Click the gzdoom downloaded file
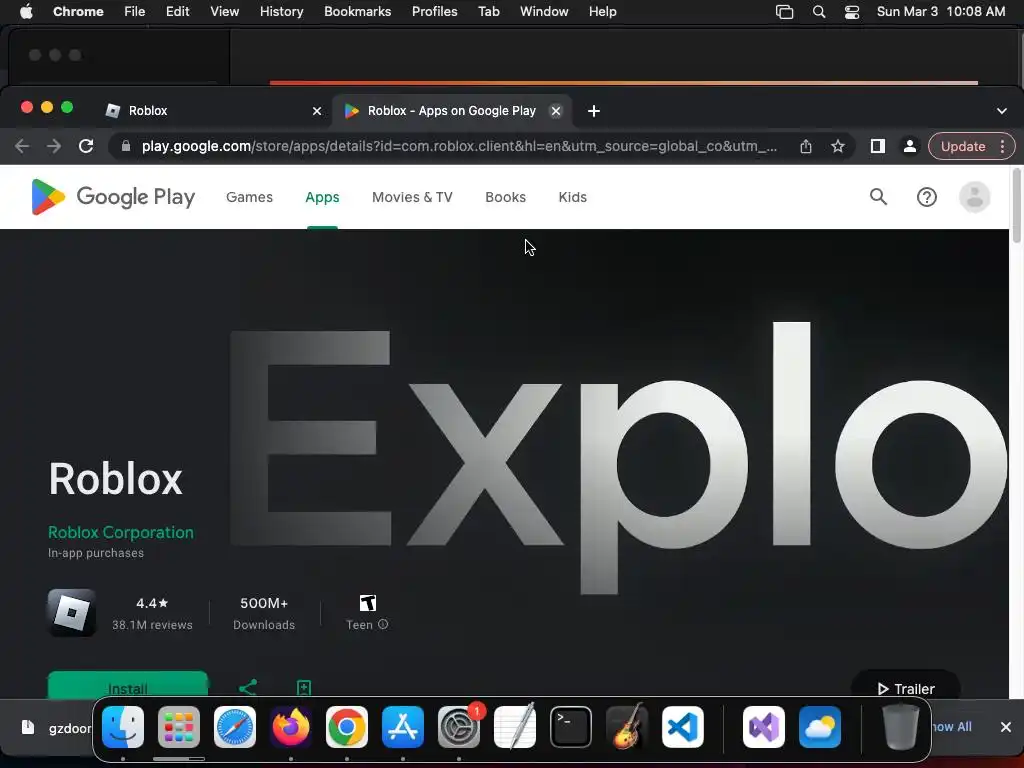Screen dimensions: 1024x768 tap(56, 728)
